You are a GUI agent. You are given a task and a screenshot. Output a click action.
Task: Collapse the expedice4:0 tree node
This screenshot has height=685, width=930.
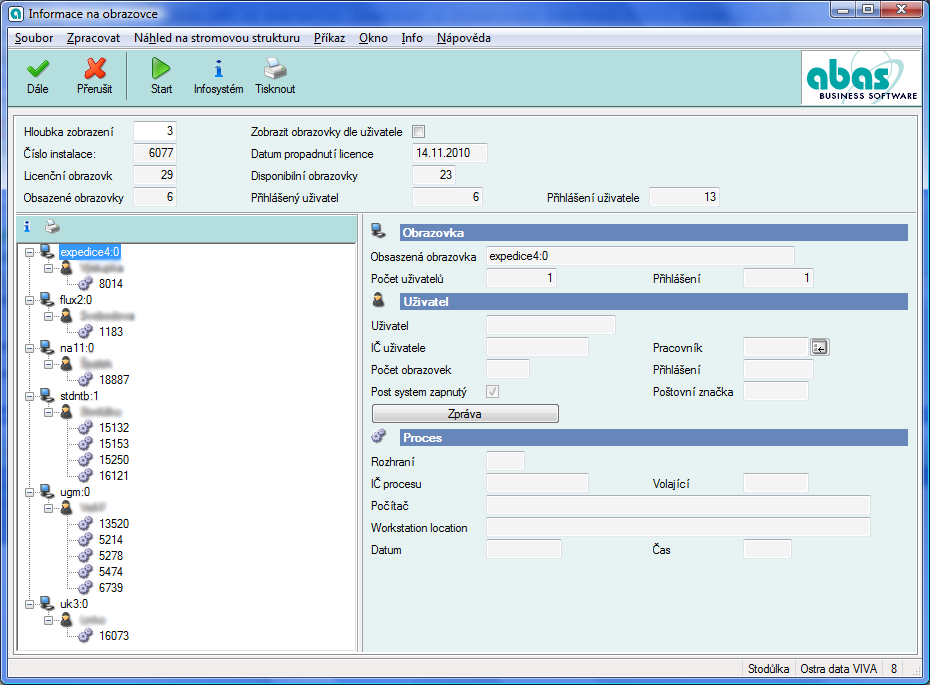point(29,252)
